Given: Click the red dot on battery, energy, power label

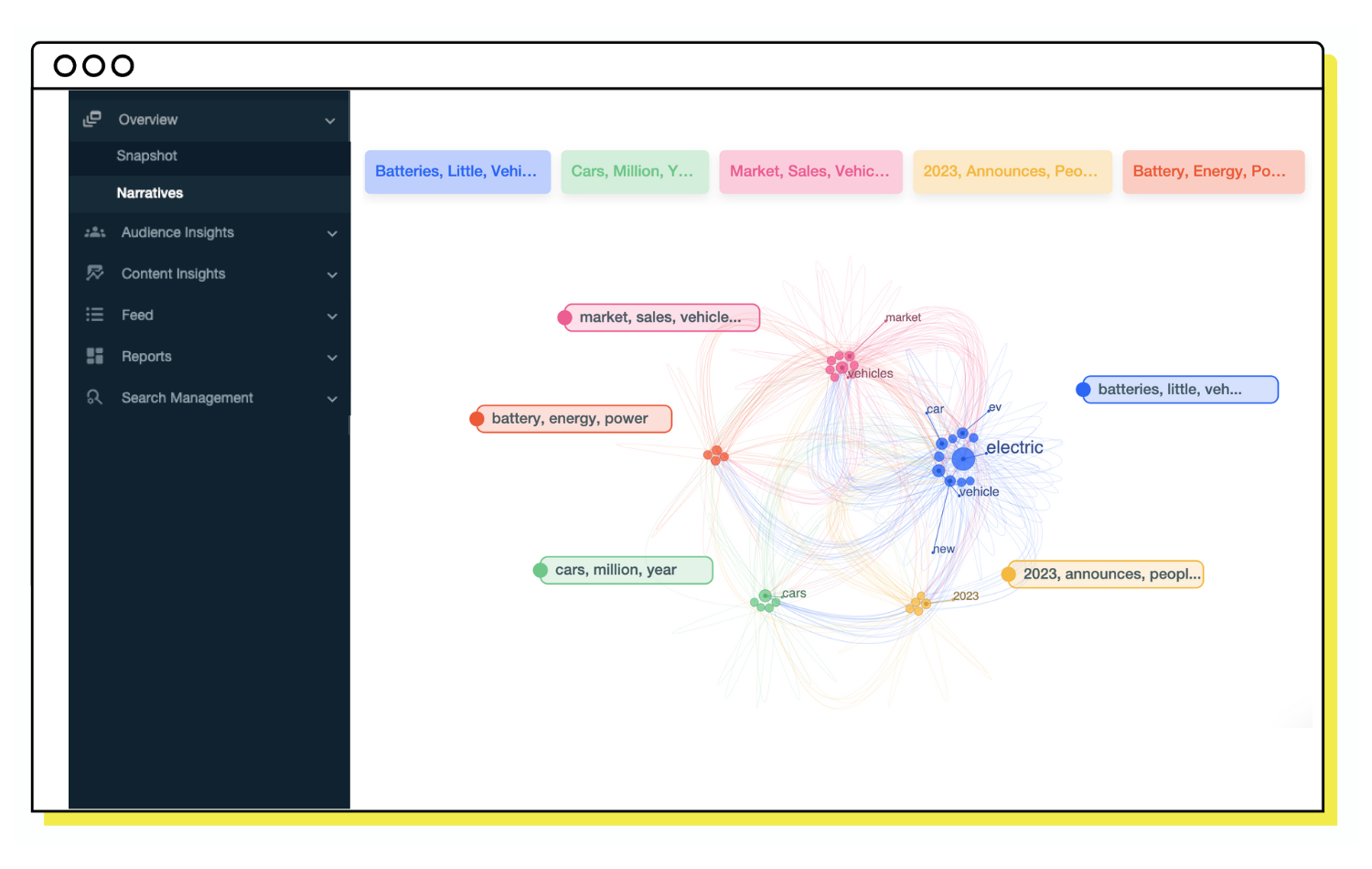Looking at the screenshot, I should click(x=477, y=419).
